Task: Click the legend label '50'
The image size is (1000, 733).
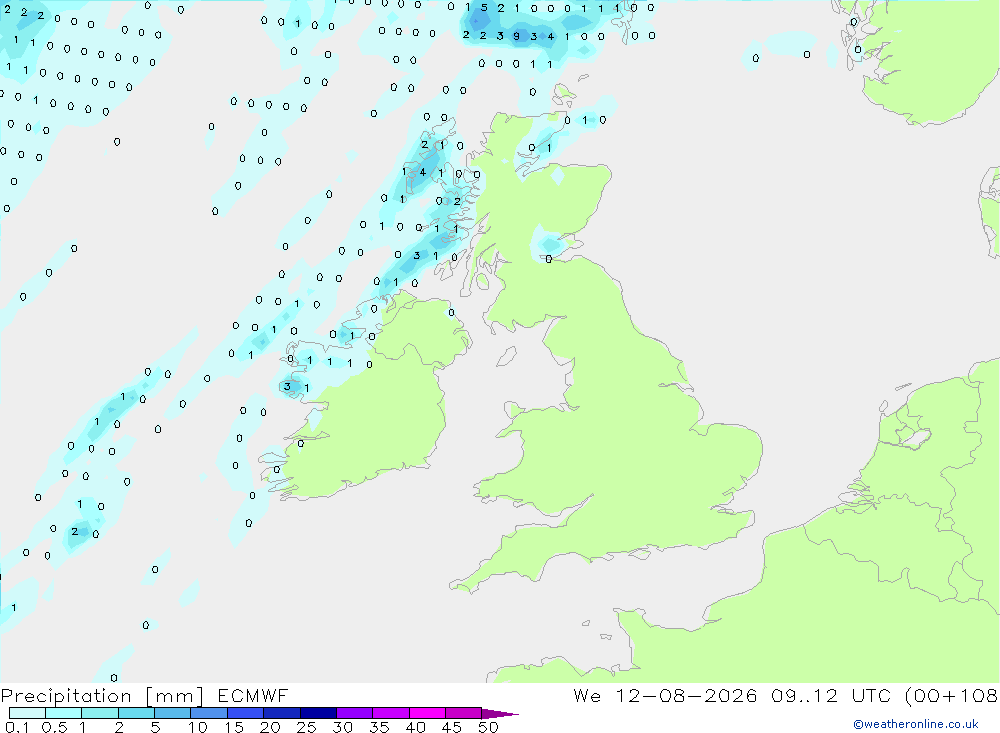Action: (x=488, y=727)
